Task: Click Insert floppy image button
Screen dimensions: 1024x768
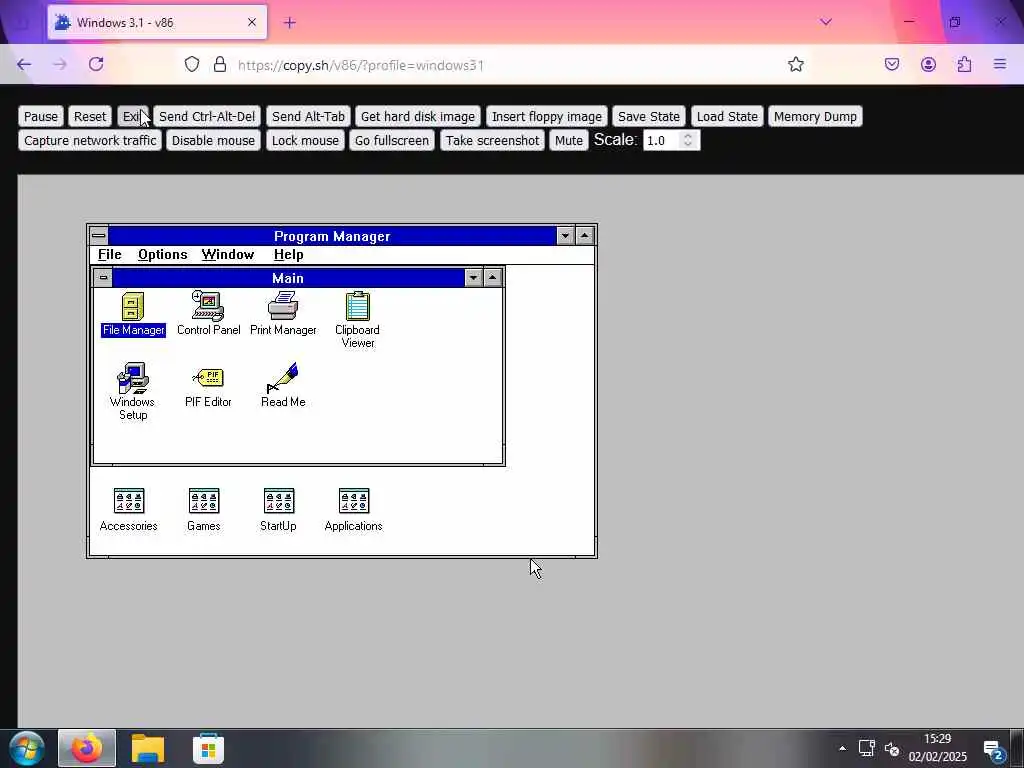Action: coord(547,116)
